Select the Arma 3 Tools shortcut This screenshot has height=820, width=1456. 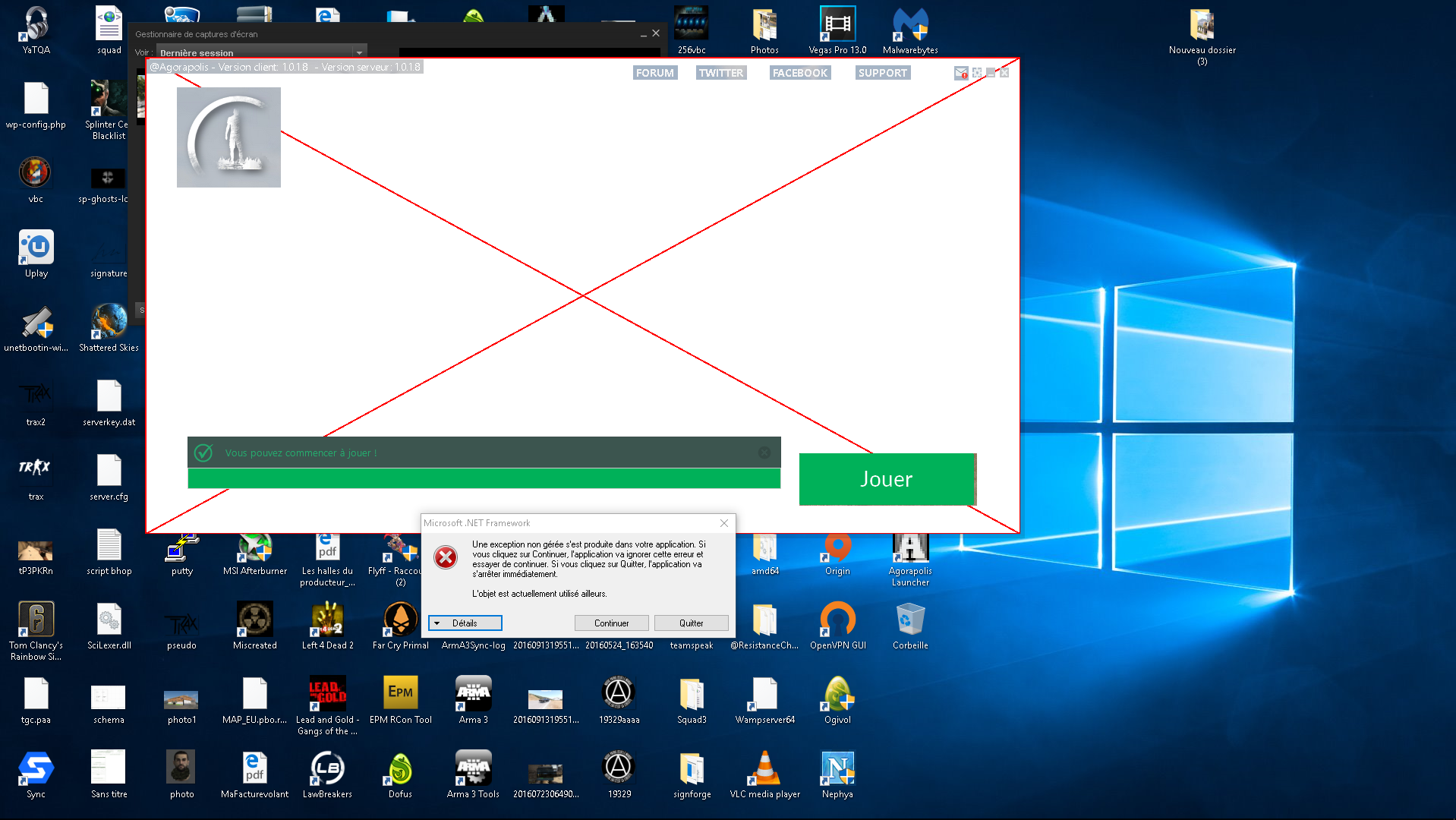473,775
